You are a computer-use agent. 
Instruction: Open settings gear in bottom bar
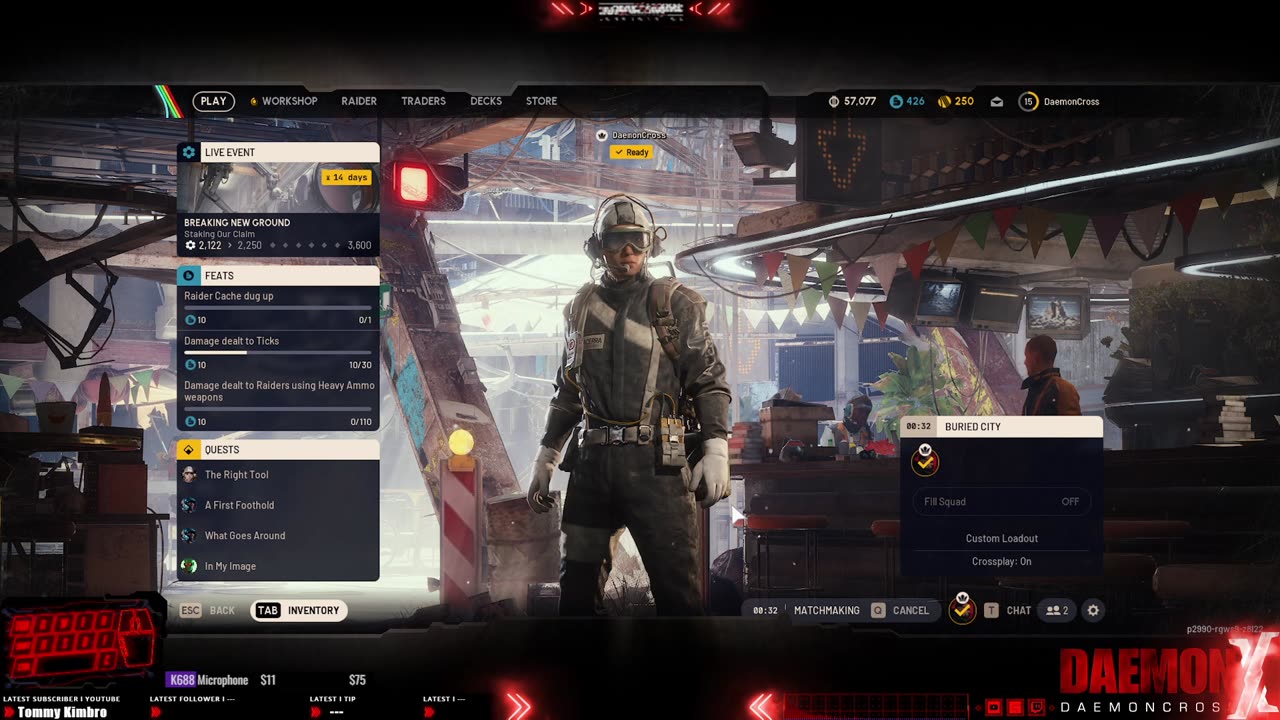(x=1093, y=610)
